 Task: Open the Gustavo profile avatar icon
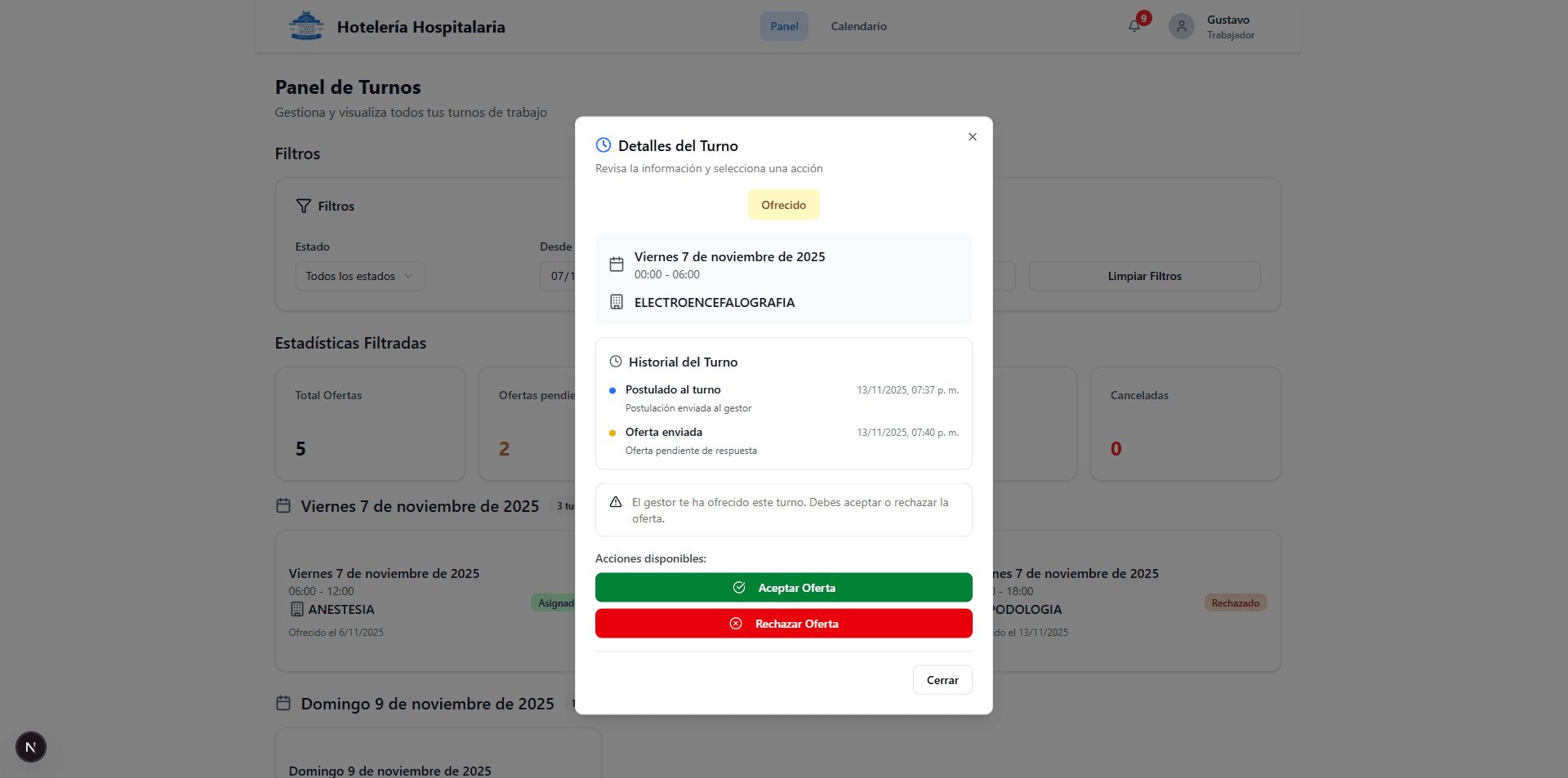click(1181, 25)
